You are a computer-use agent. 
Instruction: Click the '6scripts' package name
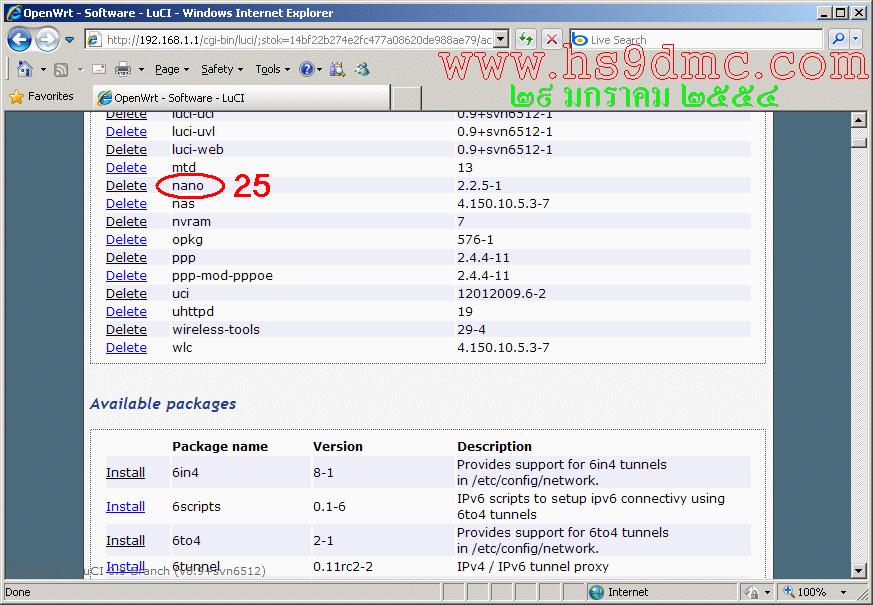pos(196,506)
